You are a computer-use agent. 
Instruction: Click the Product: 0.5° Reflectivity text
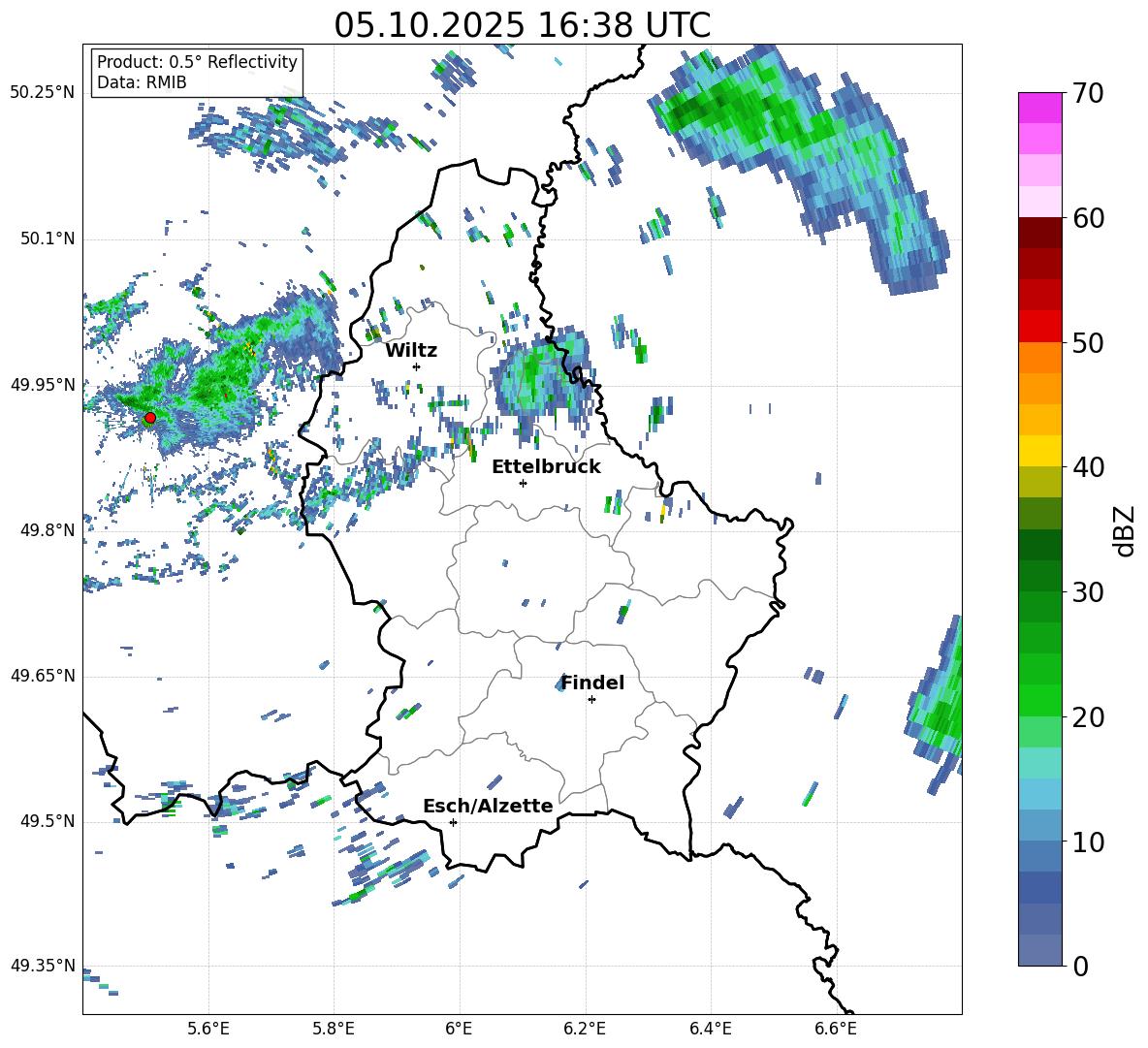coord(197,61)
